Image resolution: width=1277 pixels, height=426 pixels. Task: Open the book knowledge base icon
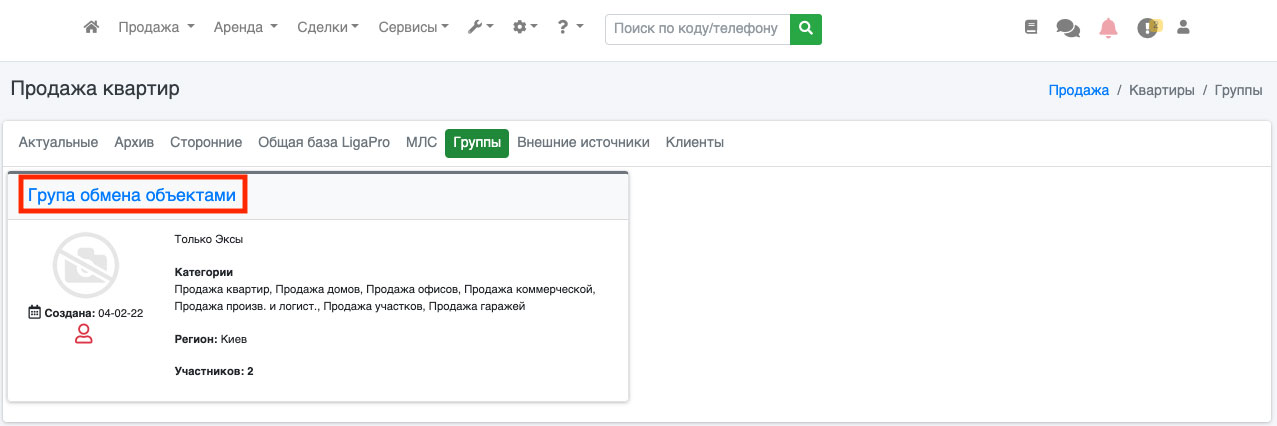(x=1031, y=29)
